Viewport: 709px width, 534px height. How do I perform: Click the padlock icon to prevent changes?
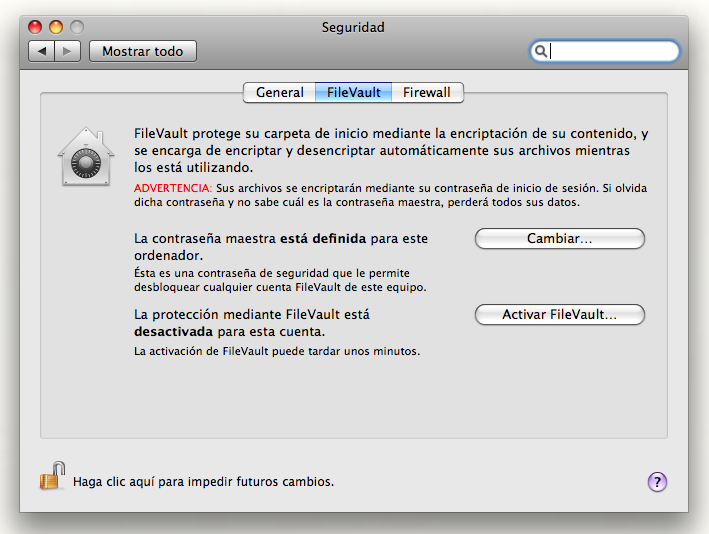[x=52, y=476]
